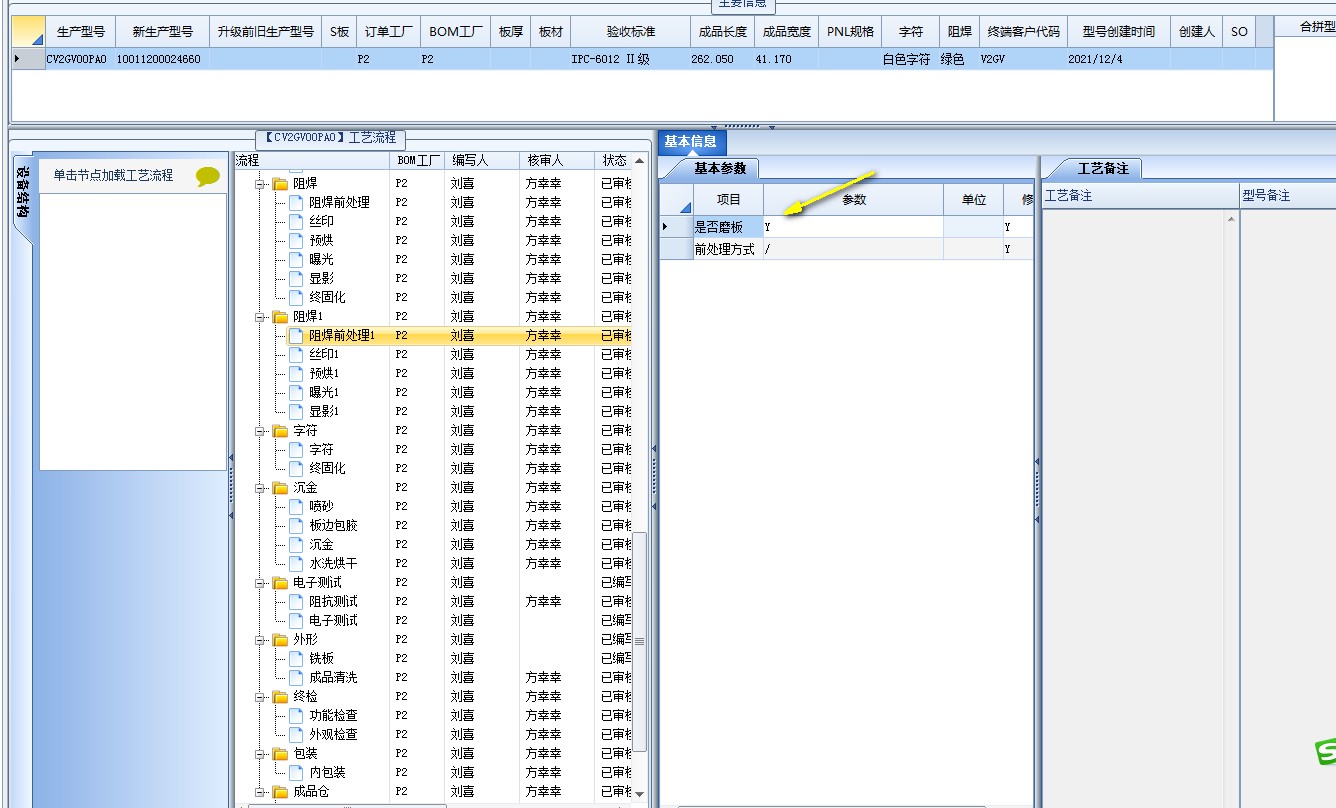1336x808 pixels.
Task: Click the 前处理方式 parameter value cell
Action: 853,249
